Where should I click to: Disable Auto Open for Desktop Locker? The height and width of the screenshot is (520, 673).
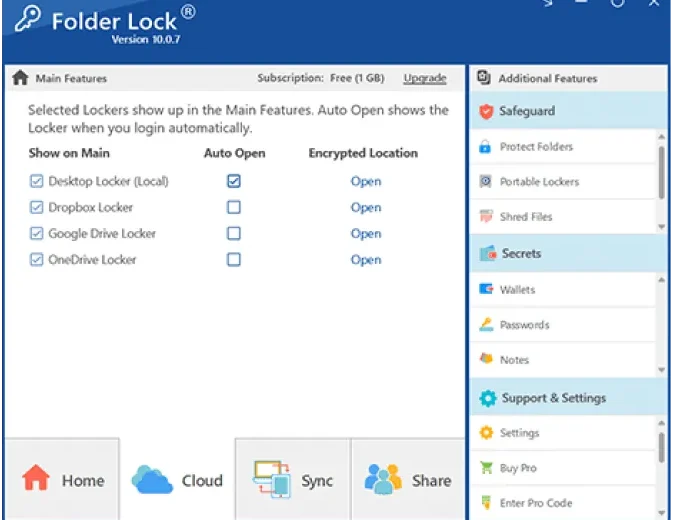pyautogui.click(x=234, y=181)
